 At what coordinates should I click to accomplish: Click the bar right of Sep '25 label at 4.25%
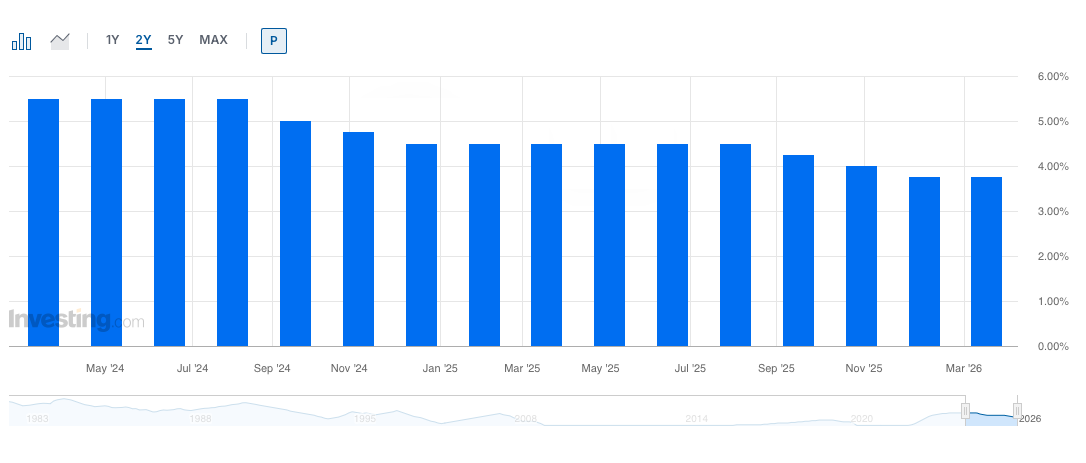tap(799, 250)
